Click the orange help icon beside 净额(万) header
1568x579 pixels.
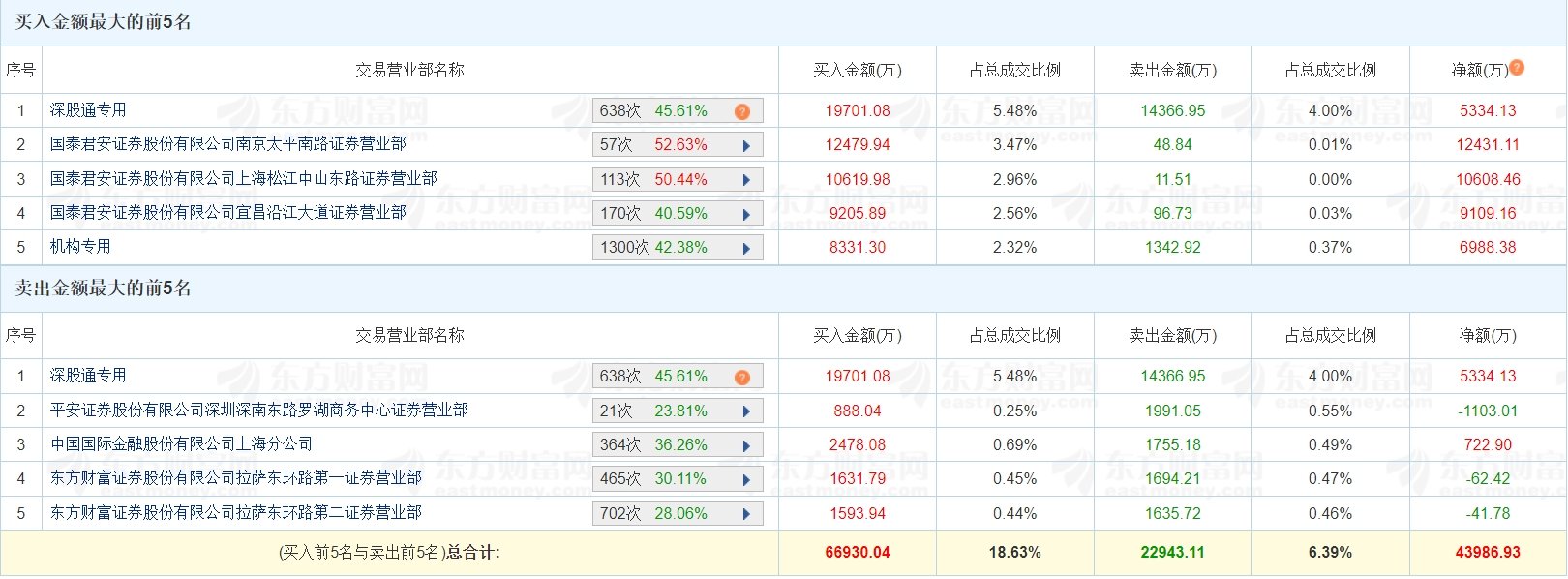tap(1517, 67)
